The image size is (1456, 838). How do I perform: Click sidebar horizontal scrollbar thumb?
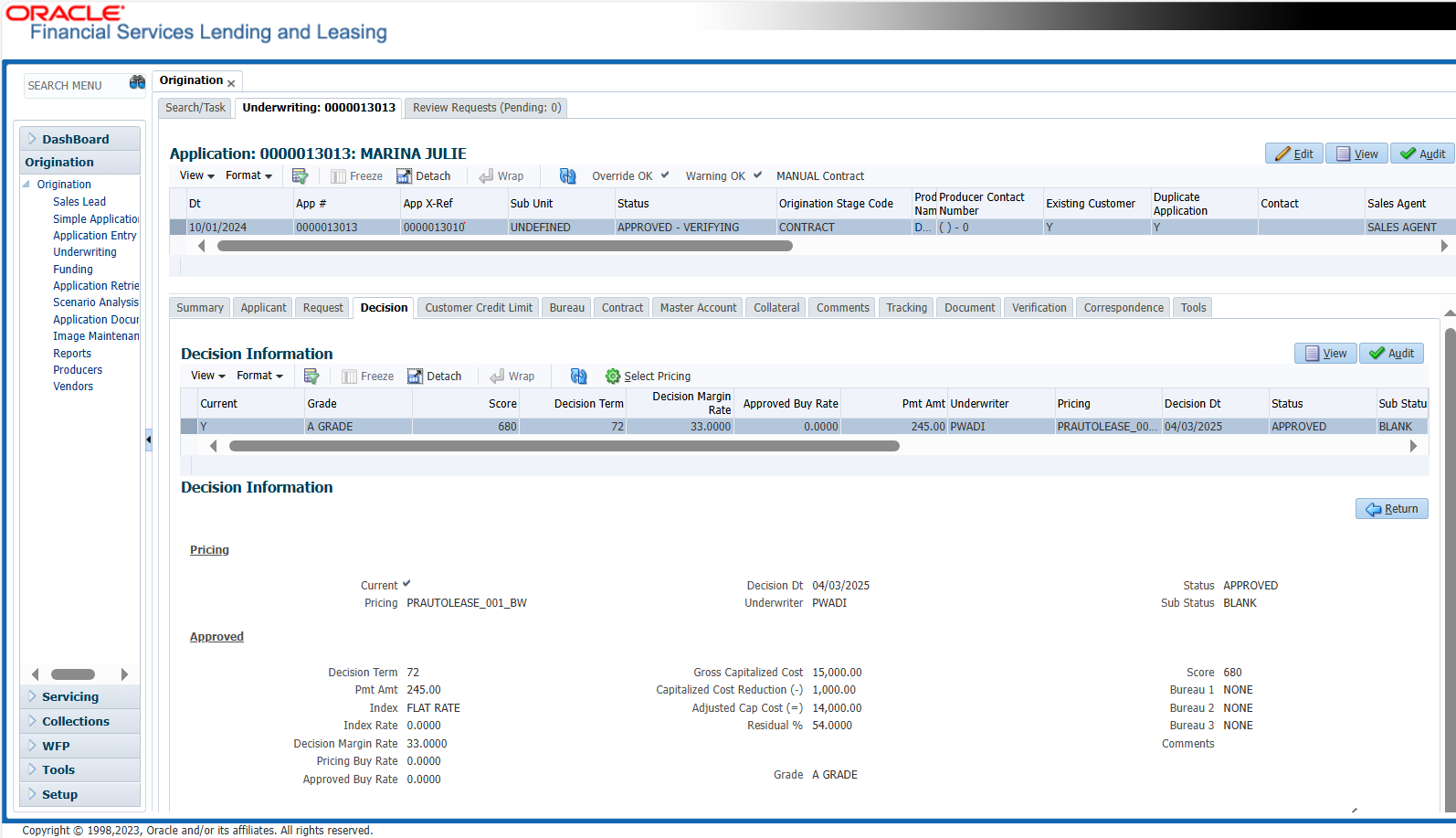(73, 674)
